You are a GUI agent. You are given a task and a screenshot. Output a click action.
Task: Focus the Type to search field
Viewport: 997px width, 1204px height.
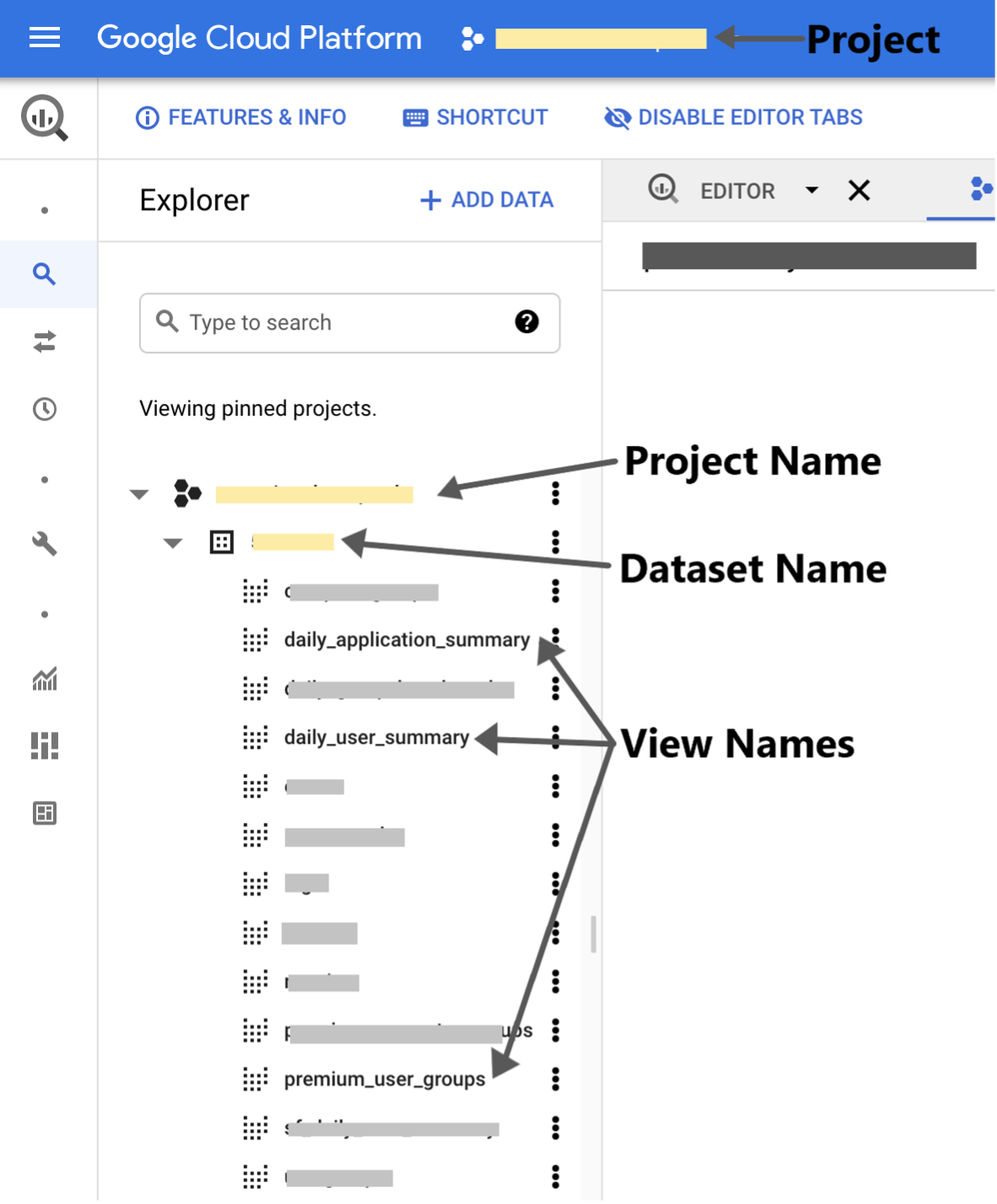[x=350, y=323]
